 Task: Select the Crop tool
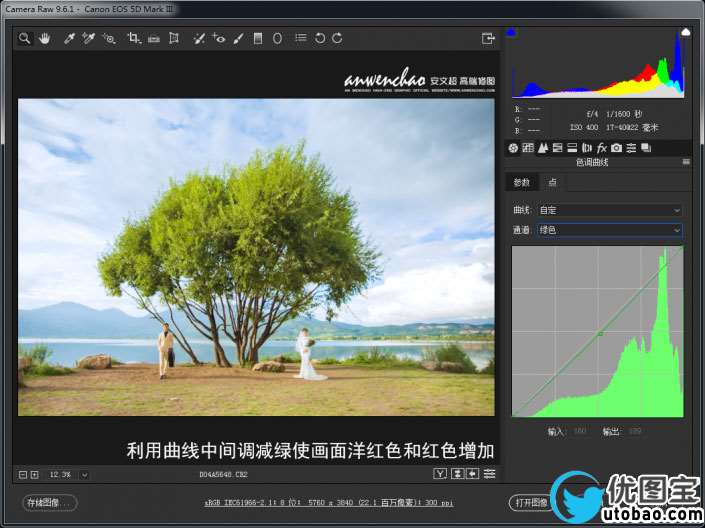click(134, 39)
